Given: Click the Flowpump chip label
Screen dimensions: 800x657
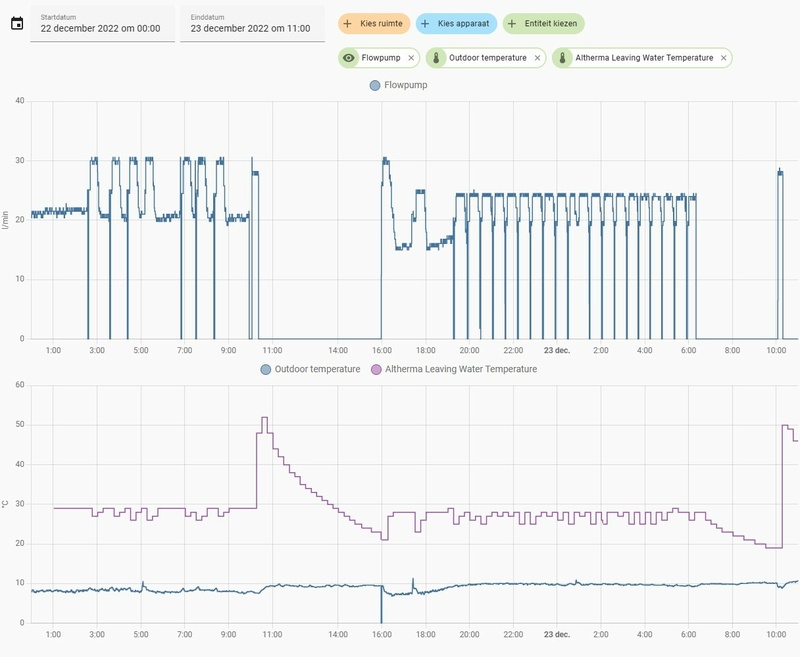Looking at the screenshot, I should [381, 58].
